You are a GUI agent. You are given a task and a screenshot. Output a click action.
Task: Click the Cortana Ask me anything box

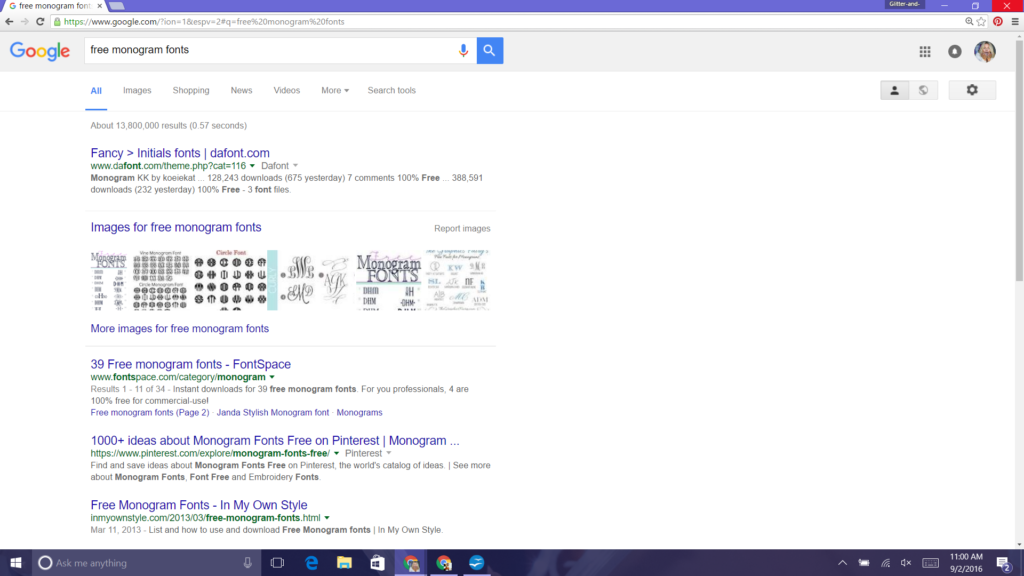(144, 563)
